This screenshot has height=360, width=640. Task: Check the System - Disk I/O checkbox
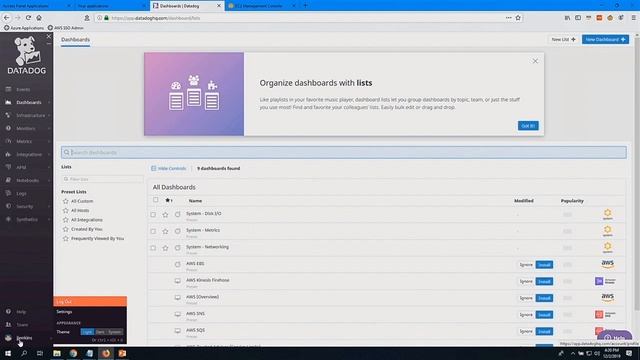point(153,214)
